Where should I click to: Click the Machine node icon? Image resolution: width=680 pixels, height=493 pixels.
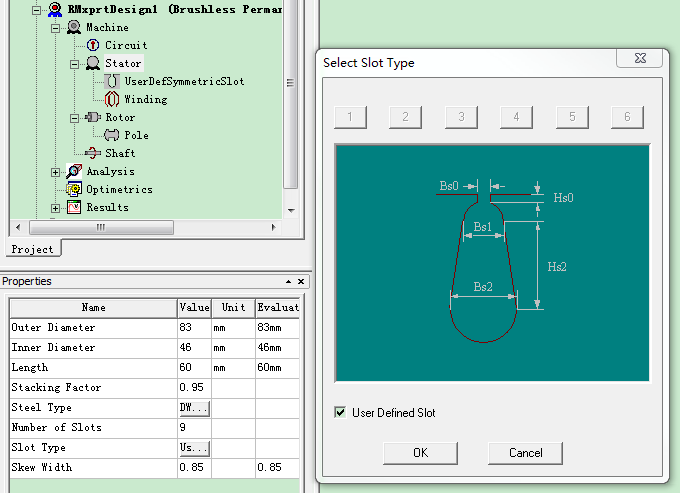tap(74, 27)
